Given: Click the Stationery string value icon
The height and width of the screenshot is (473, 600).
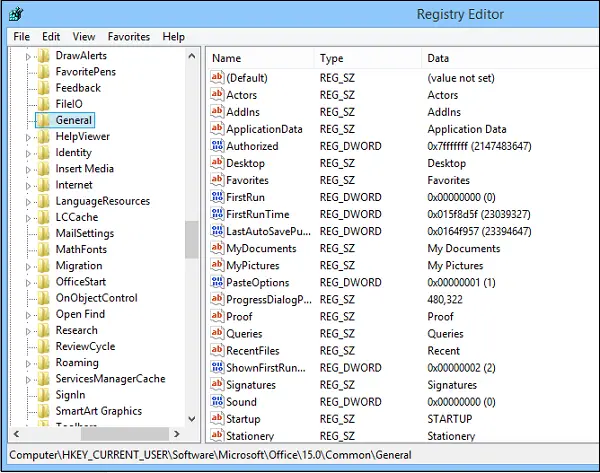Looking at the screenshot, I should tap(217, 435).
